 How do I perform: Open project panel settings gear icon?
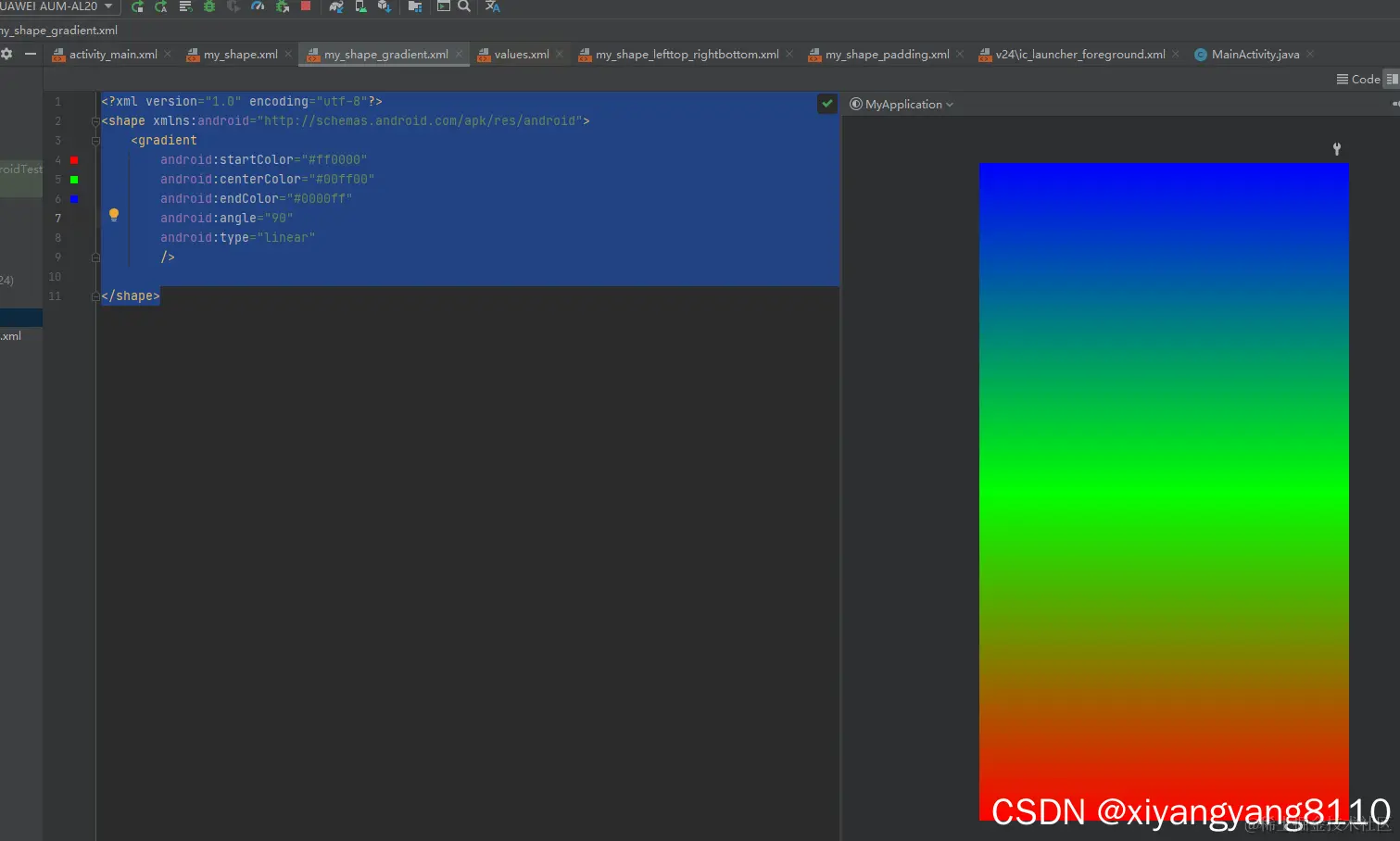click(x=6, y=54)
